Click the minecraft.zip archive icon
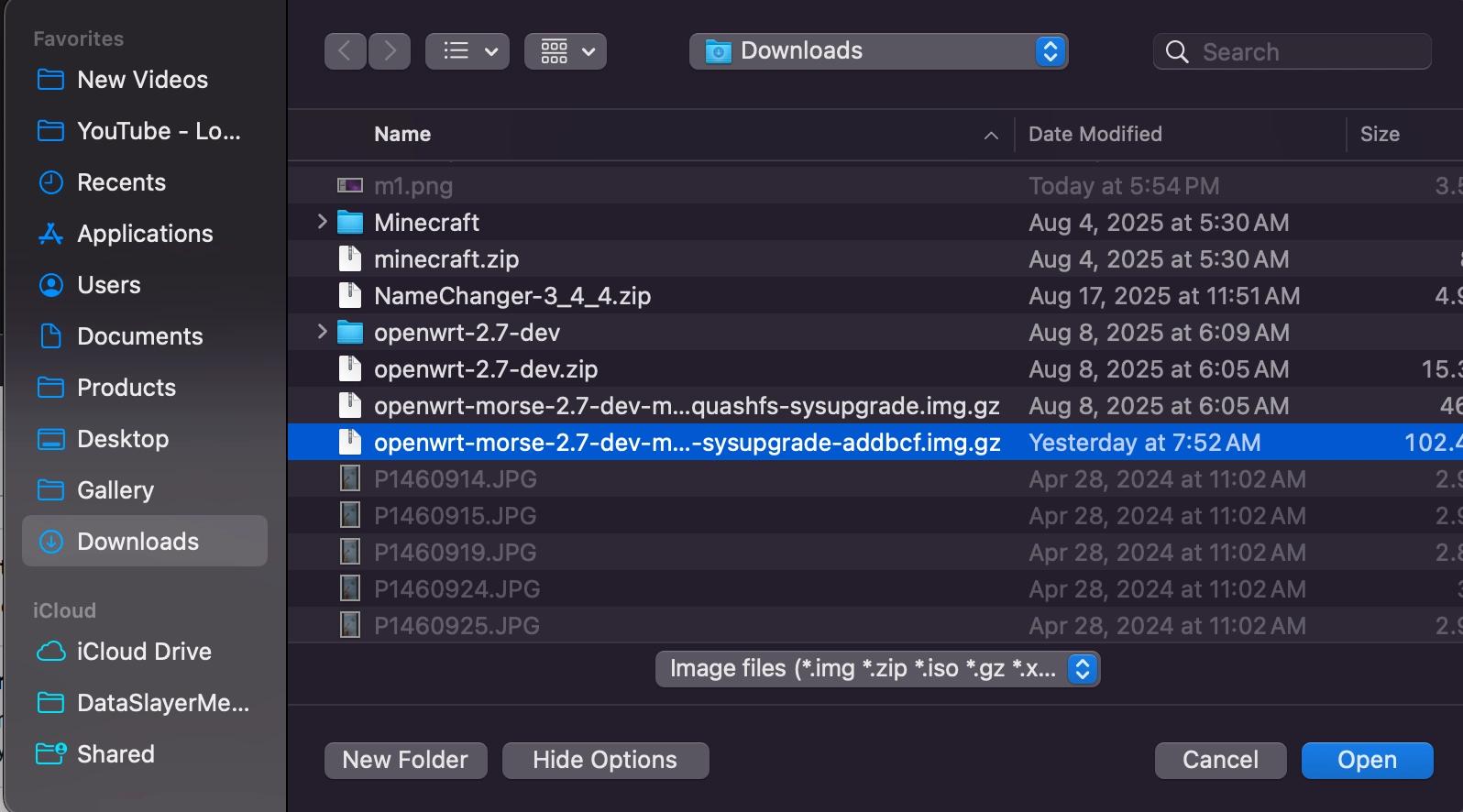The width and height of the screenshot is (1463, 812). [350, 259]
